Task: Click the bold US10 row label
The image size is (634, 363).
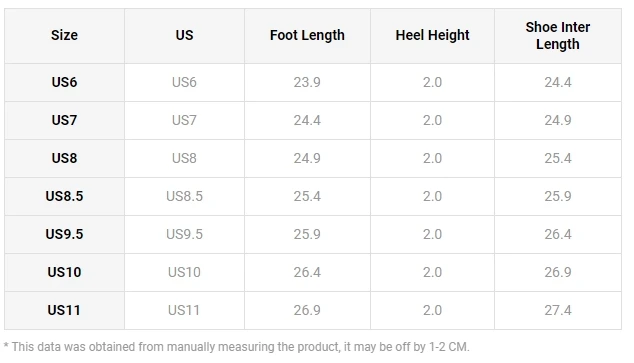Action: (64, 272)
